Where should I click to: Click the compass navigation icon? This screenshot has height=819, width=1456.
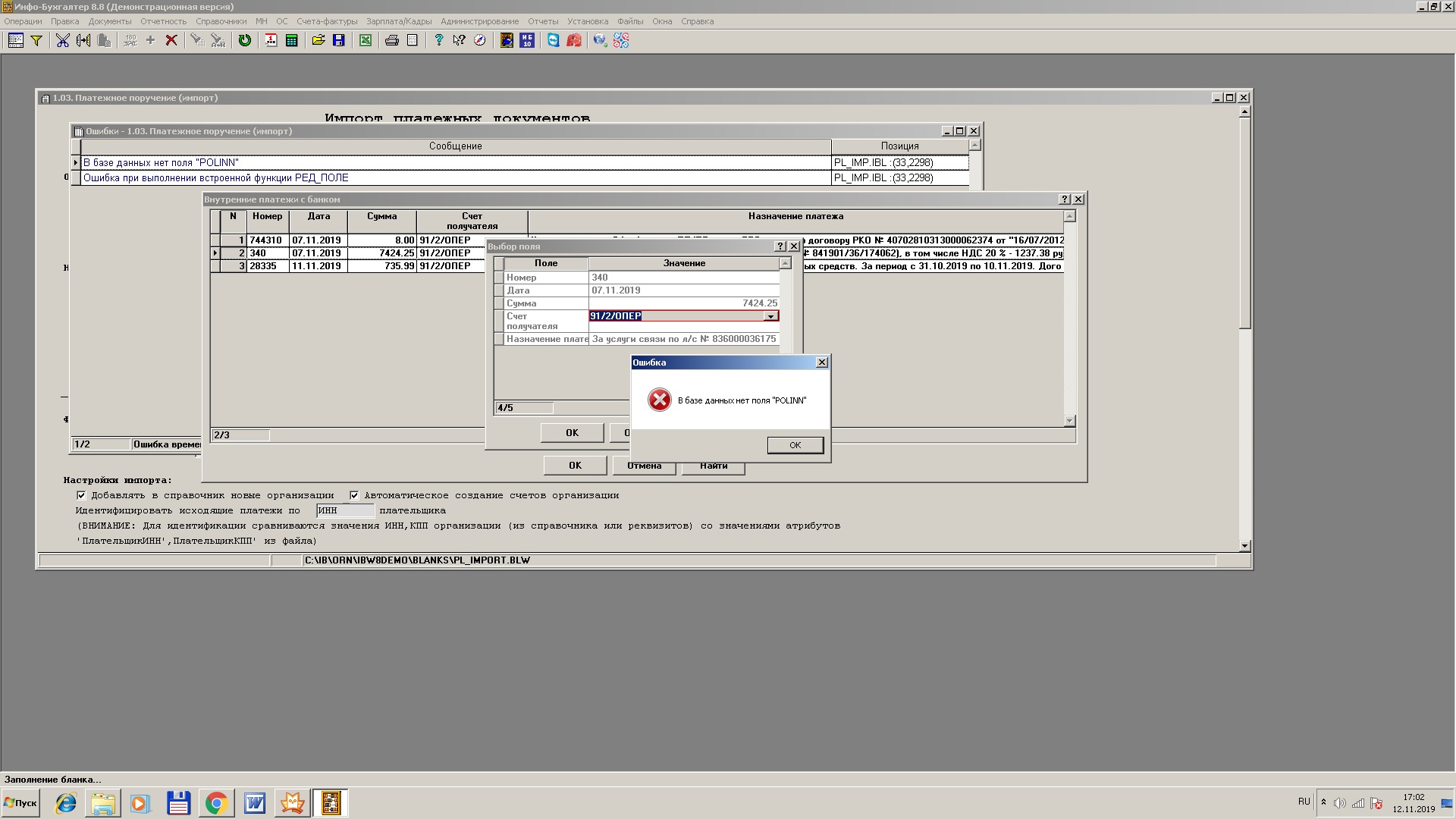479,40
